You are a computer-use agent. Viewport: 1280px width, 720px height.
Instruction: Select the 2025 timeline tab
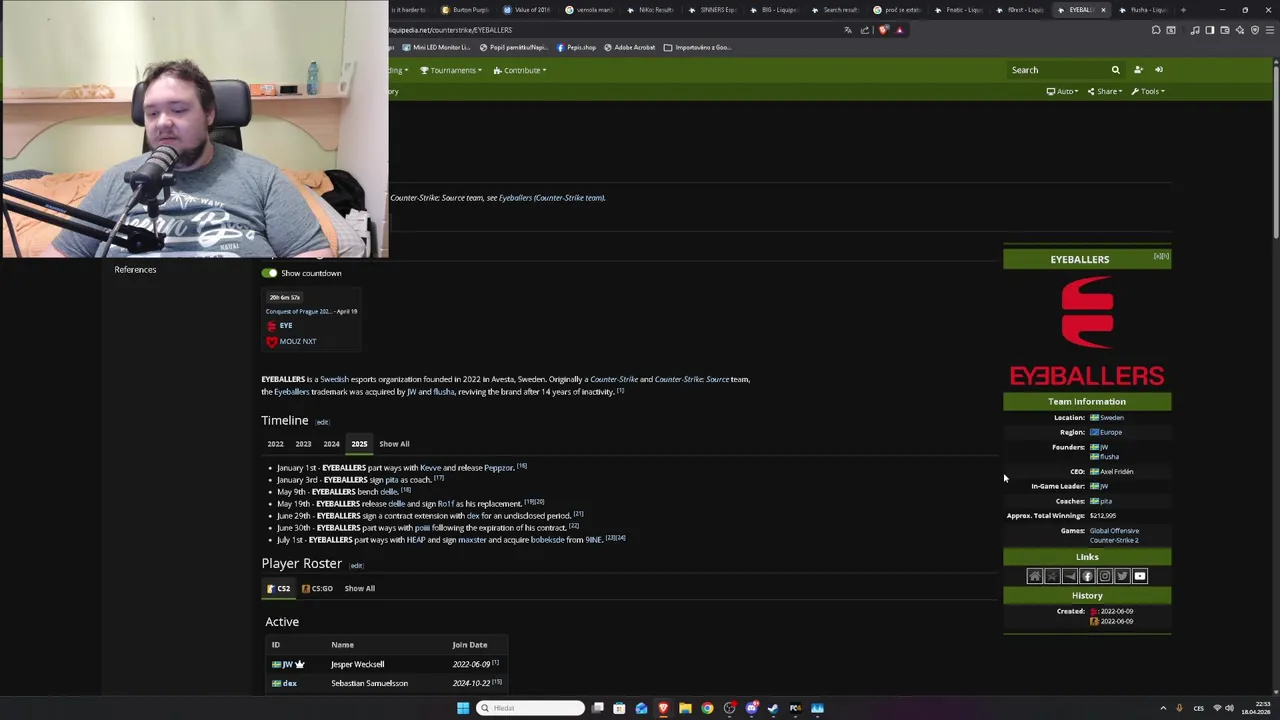coord(359,444)
